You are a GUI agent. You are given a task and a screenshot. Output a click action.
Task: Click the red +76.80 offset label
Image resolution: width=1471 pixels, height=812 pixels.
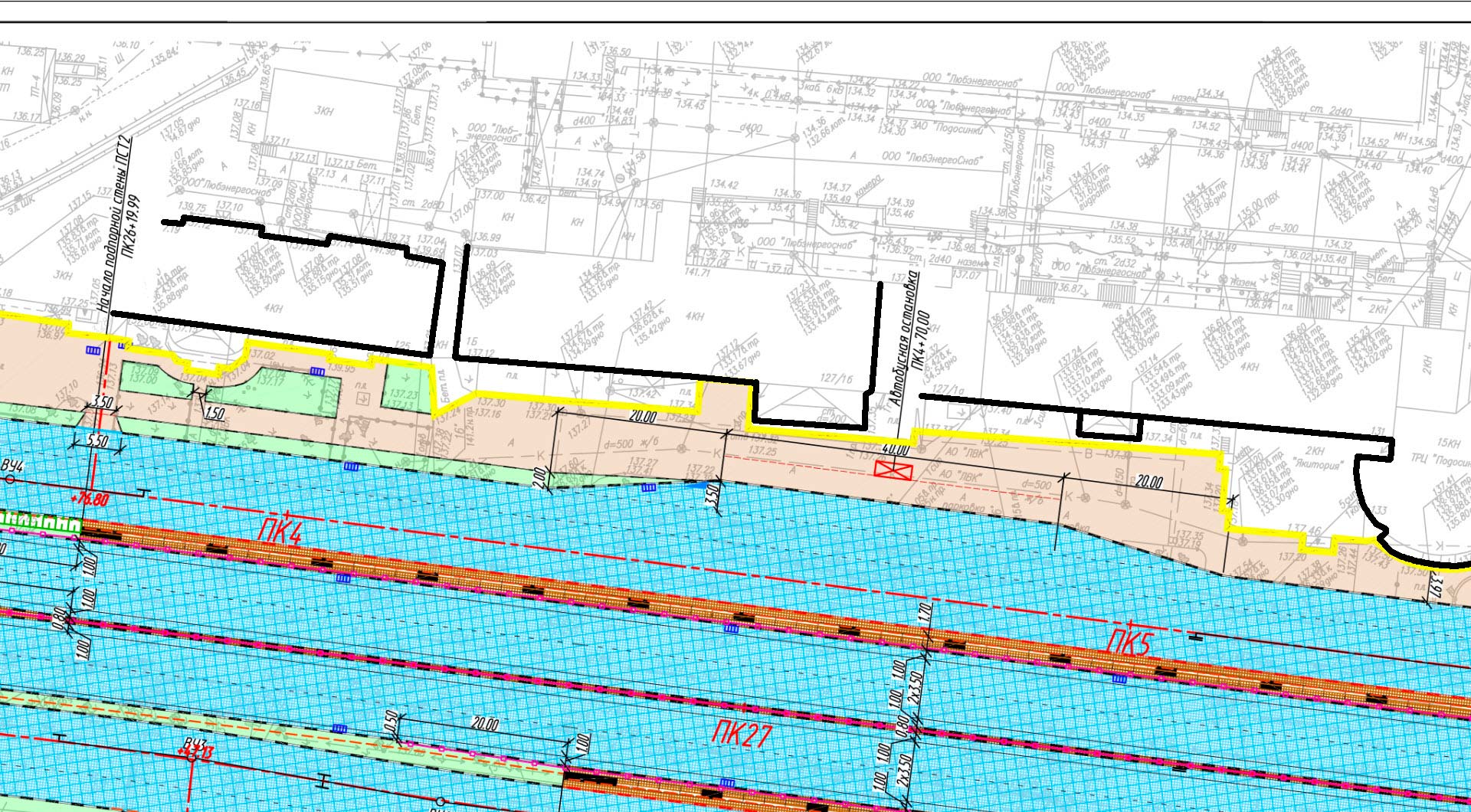coord(88,499)
